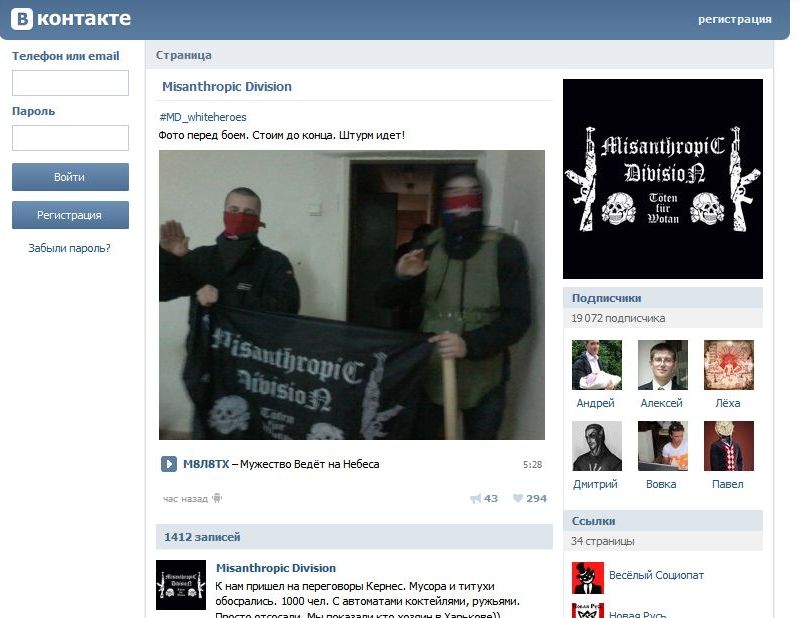Click the name Дмитрий under subscribers
This screenshot has height=618, width=800.
[595, 484]
